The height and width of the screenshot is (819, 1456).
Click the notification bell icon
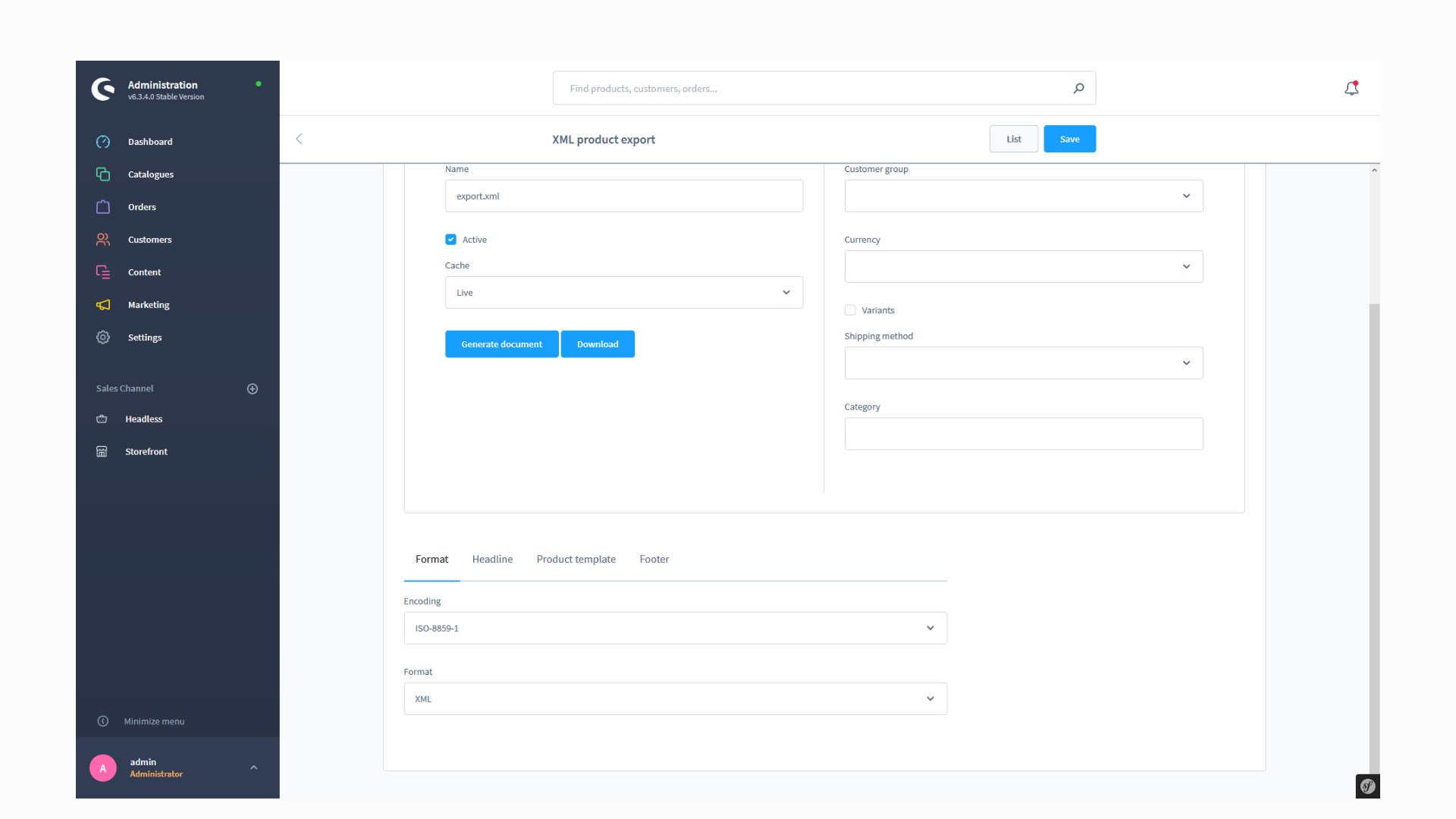pyautogui.click(x=1351, y=88)
